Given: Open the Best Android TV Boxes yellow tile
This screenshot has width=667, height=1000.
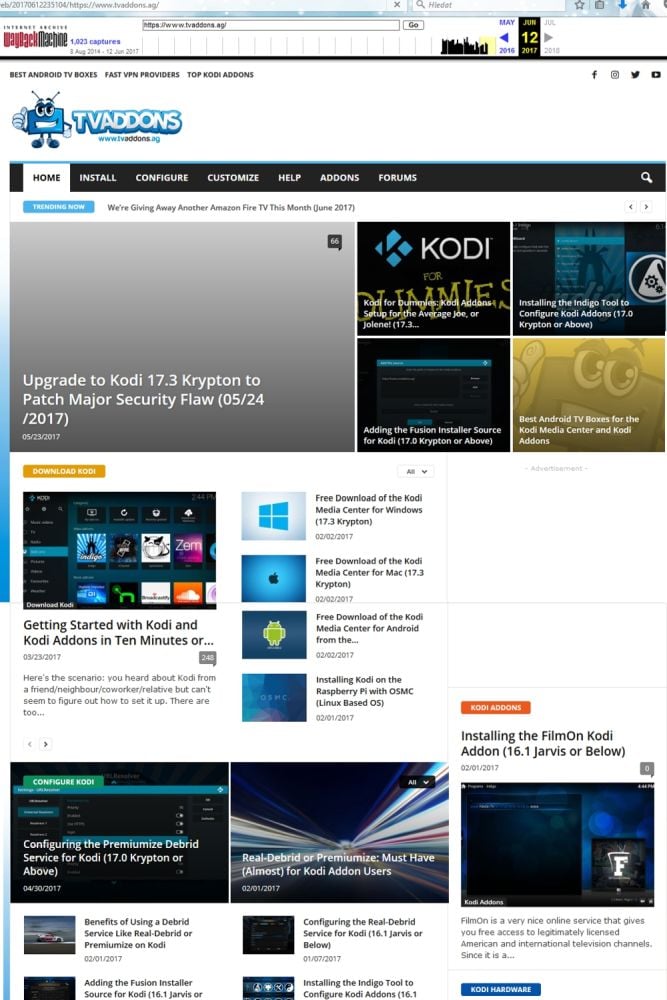Looking at the screenshot, I should (x=589, y=395).
